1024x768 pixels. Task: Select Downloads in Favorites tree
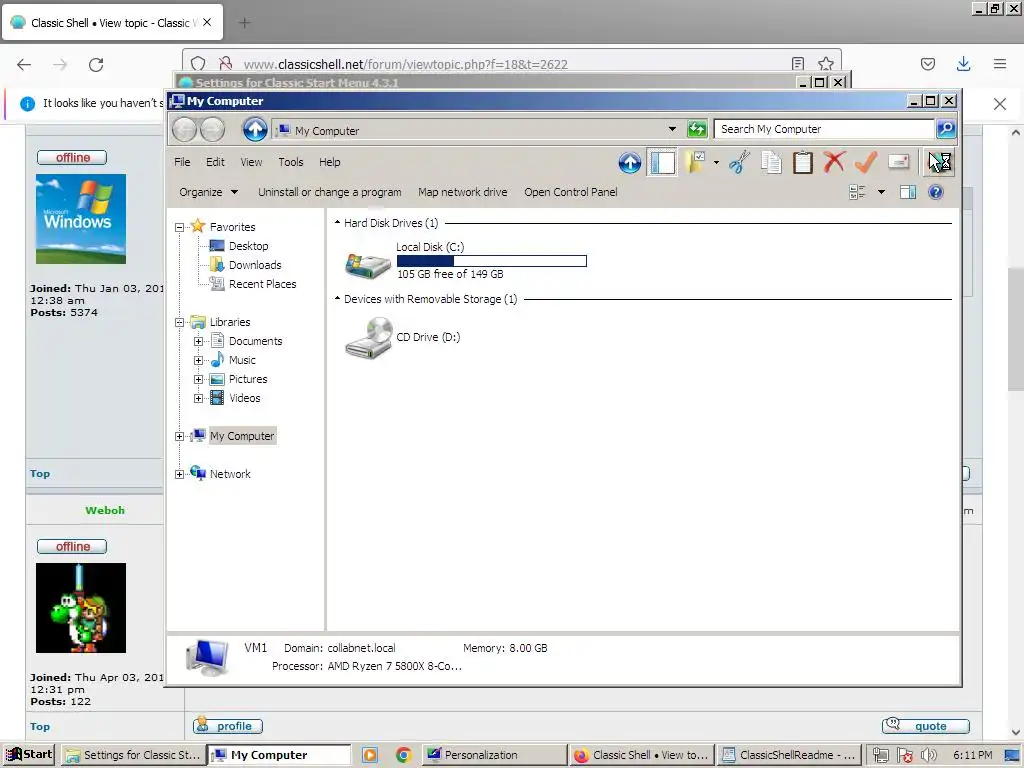(x=255, y=265)
